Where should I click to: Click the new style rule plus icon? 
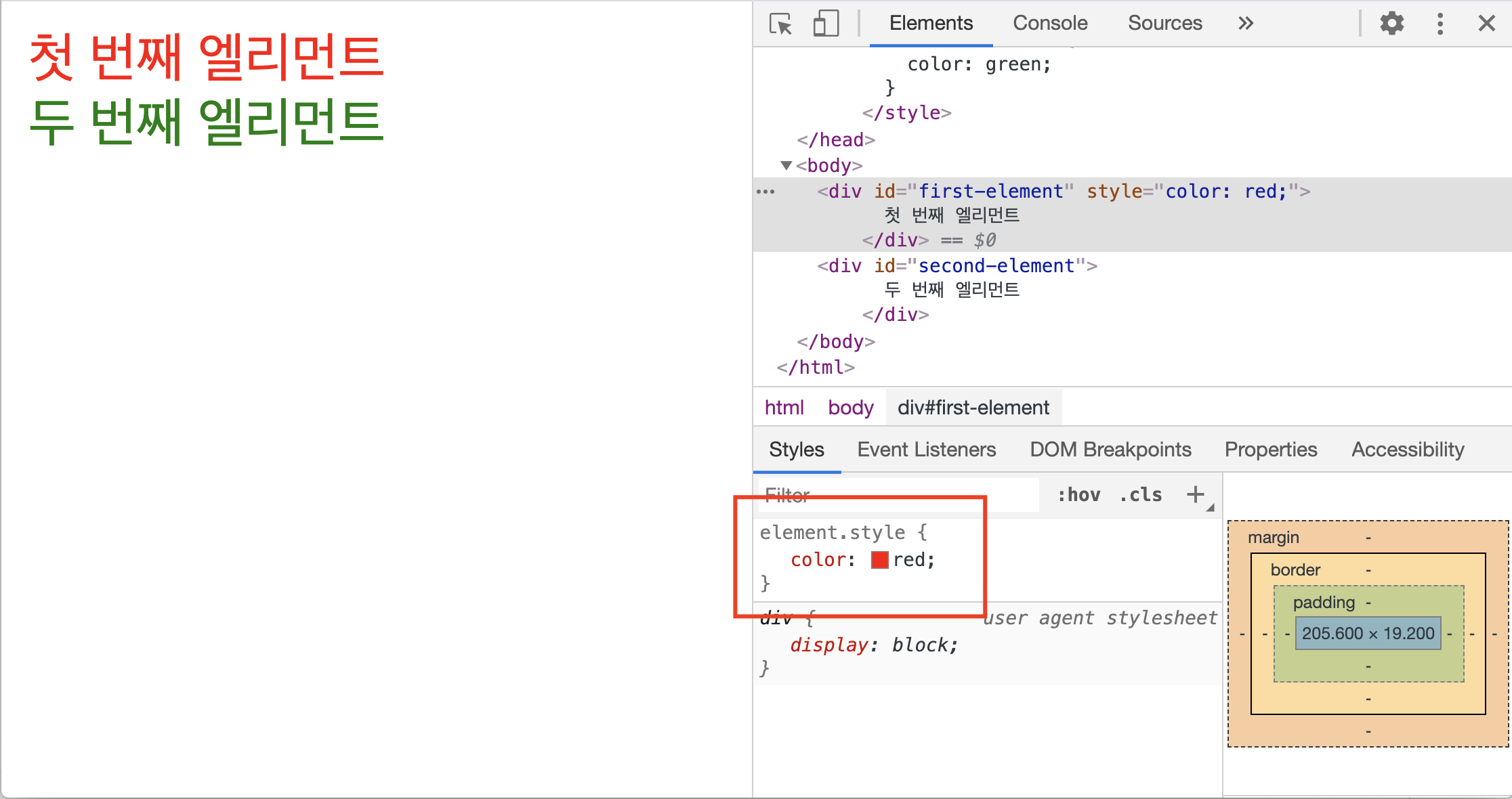[1196, 494]
